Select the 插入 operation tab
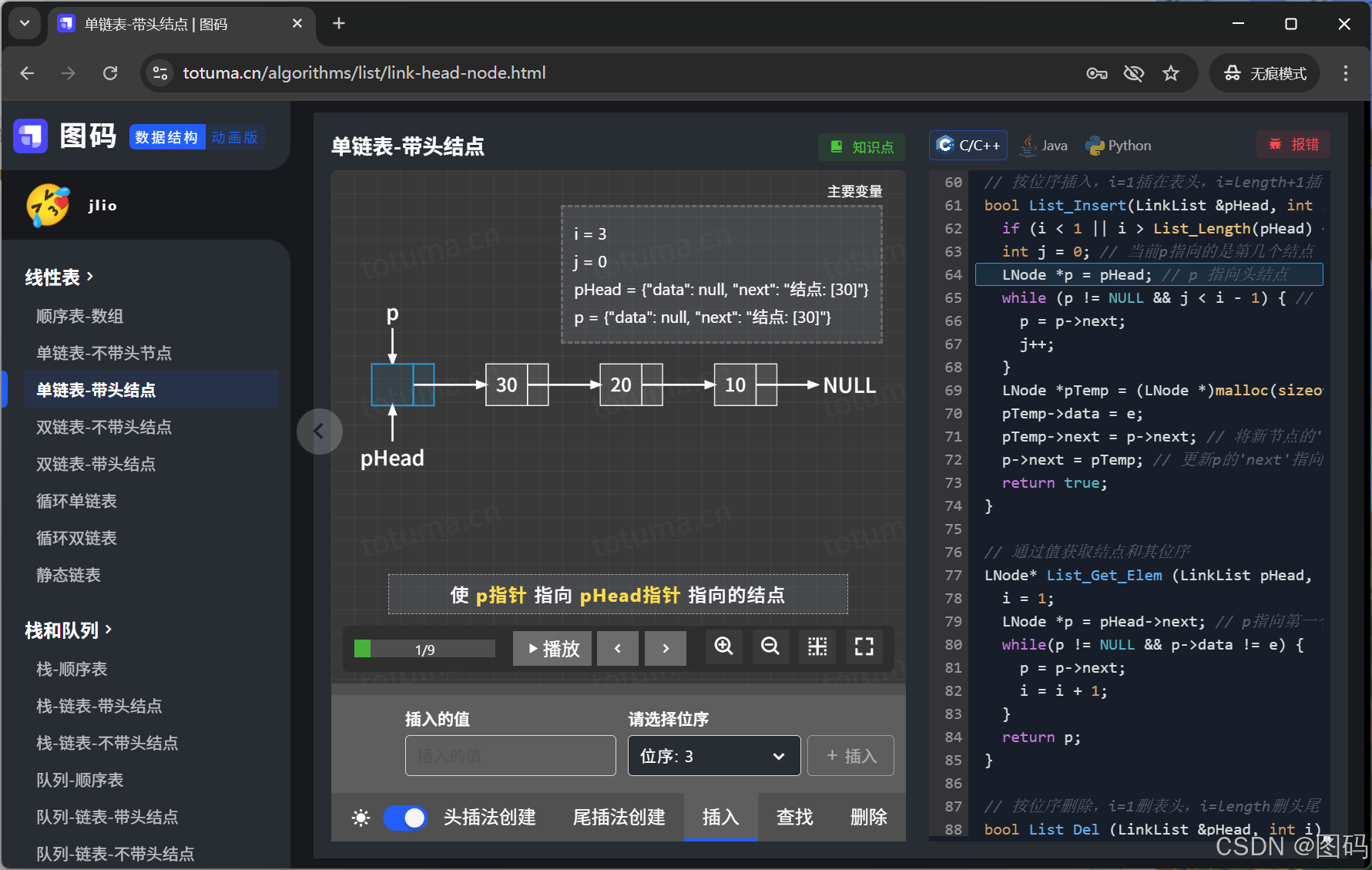Screen dimensions: 1372x870 pos(721,818)
